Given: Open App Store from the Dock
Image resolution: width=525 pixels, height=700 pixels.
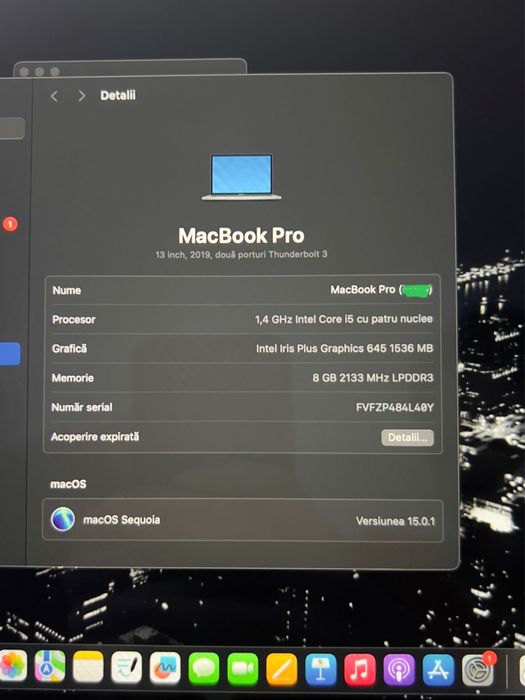Looking at the screenshot, I should coord(438,670).
